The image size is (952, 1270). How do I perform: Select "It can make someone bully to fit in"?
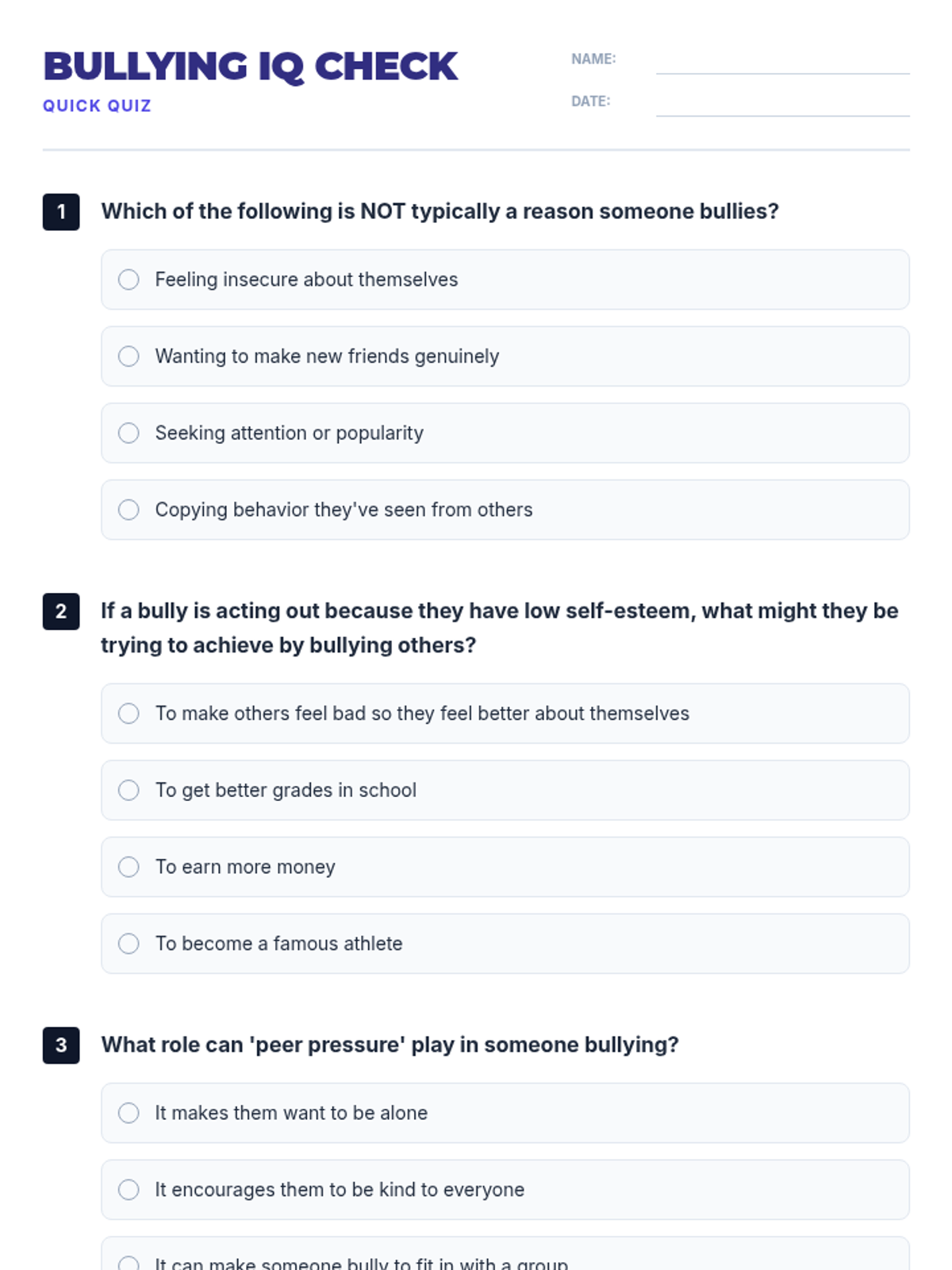(129, 1262)
